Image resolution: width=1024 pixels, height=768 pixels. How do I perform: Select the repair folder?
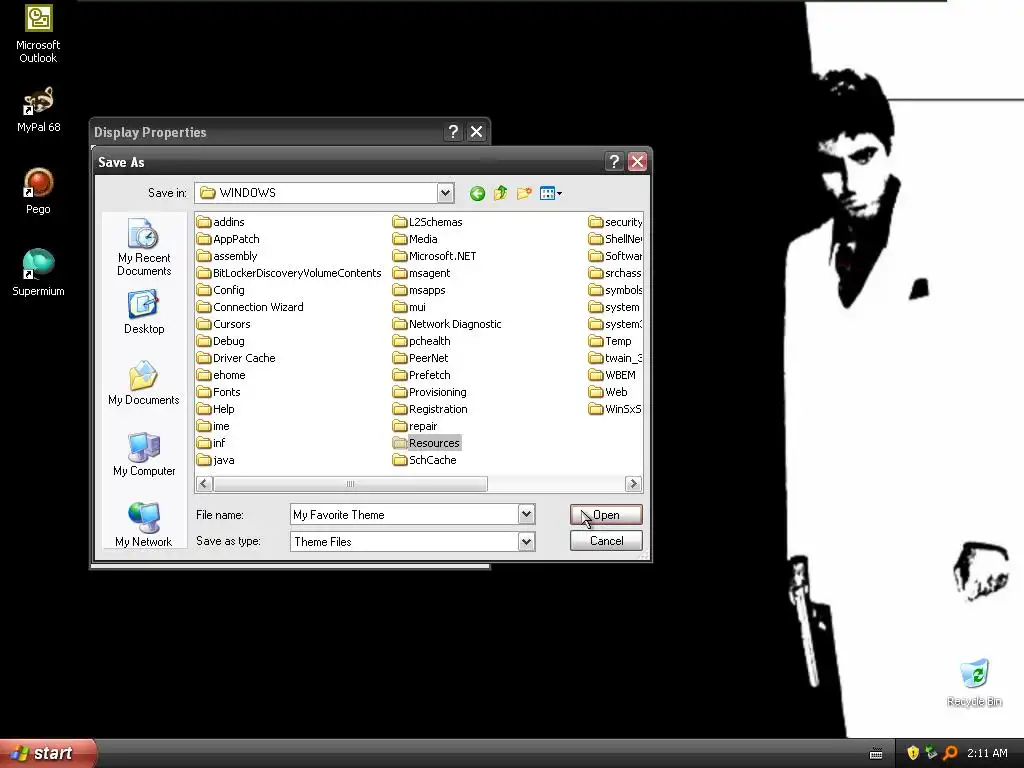[415, 426]
